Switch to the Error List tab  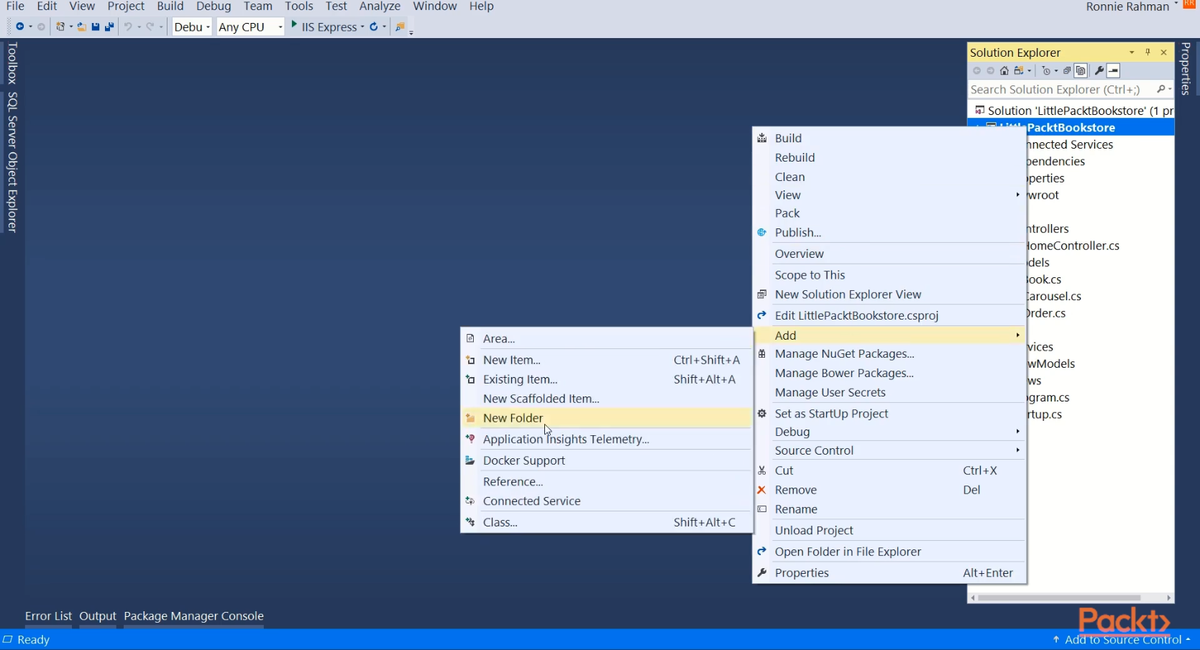click(x=48, y=616)
